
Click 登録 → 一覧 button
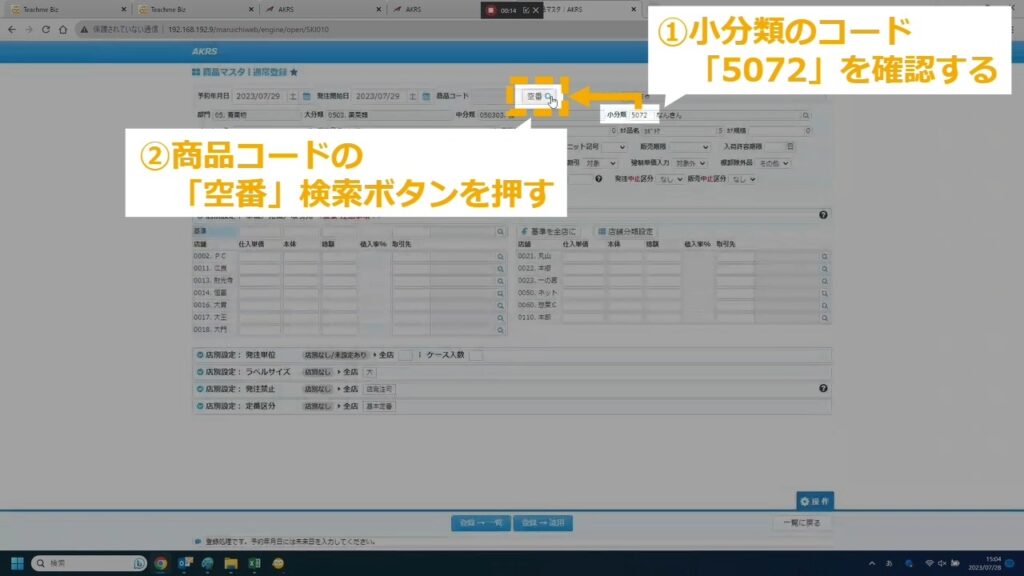pyautogui.click(x=479, y=523)
